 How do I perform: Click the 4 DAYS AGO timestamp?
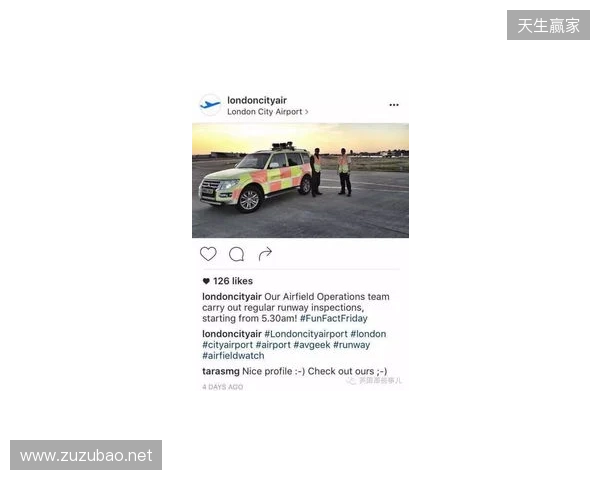click(x=222, y=387)
